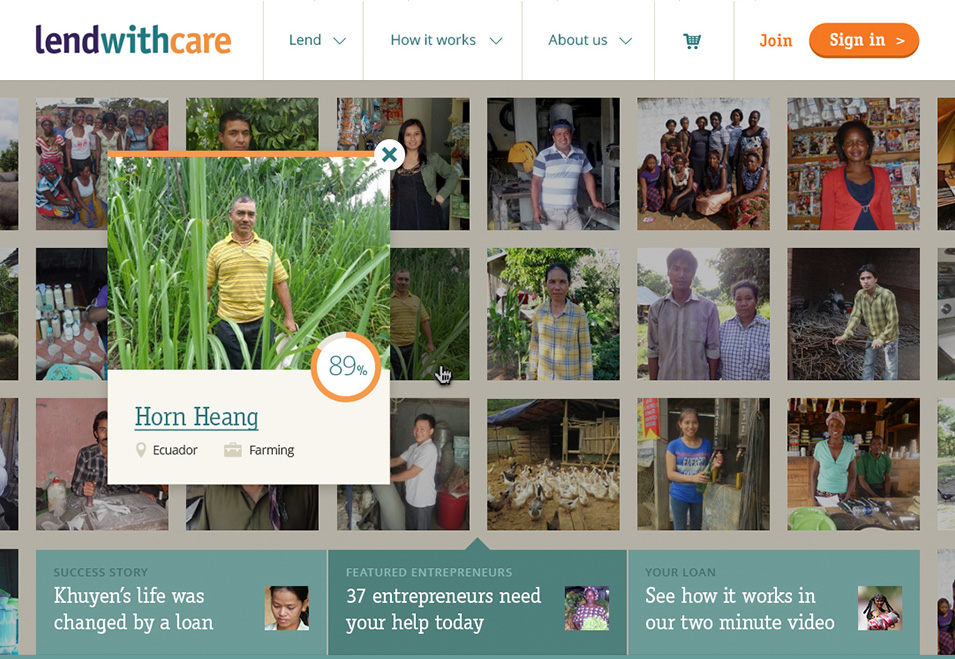Select the woman in red cardigan photo
The height and width of the screenshot is (659, 955).
[x=853, y=164]
